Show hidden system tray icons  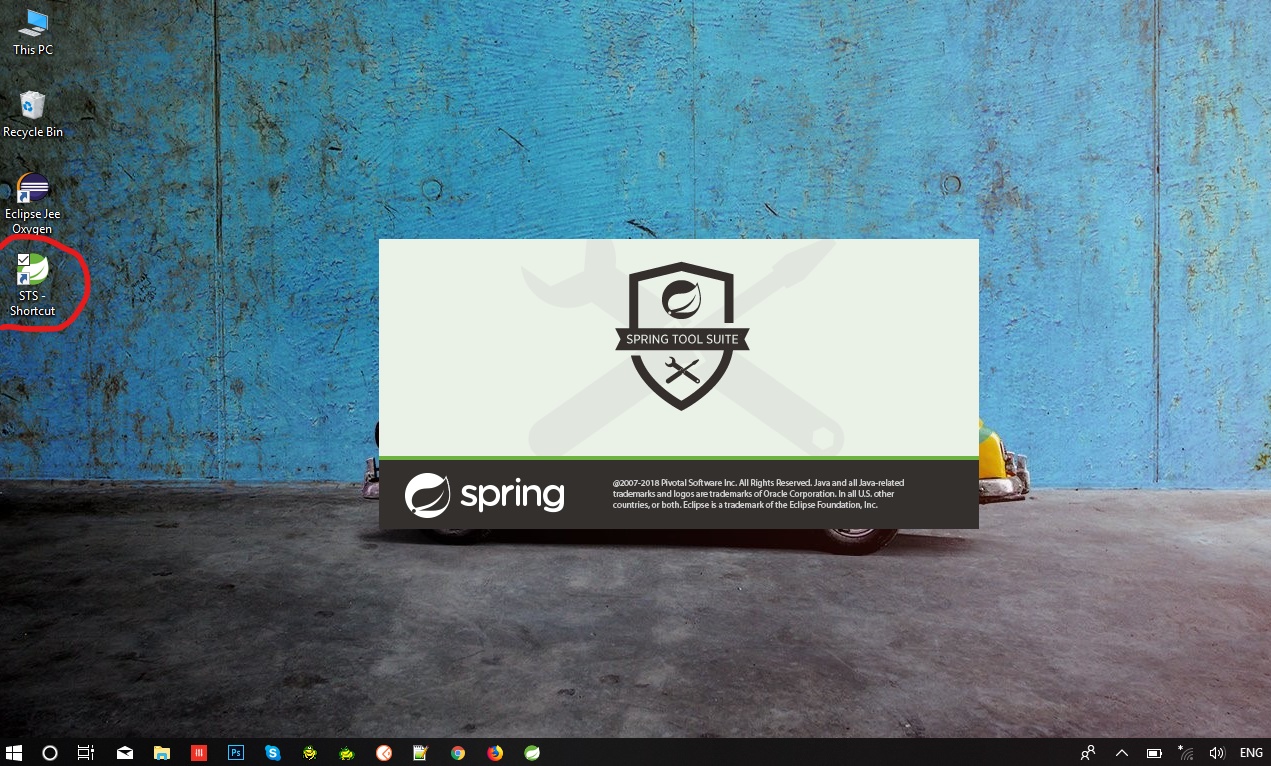click(x=1121, y=752)
